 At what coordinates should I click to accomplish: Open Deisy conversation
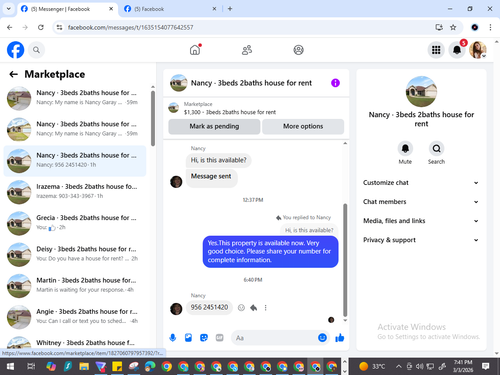(75, 255)
